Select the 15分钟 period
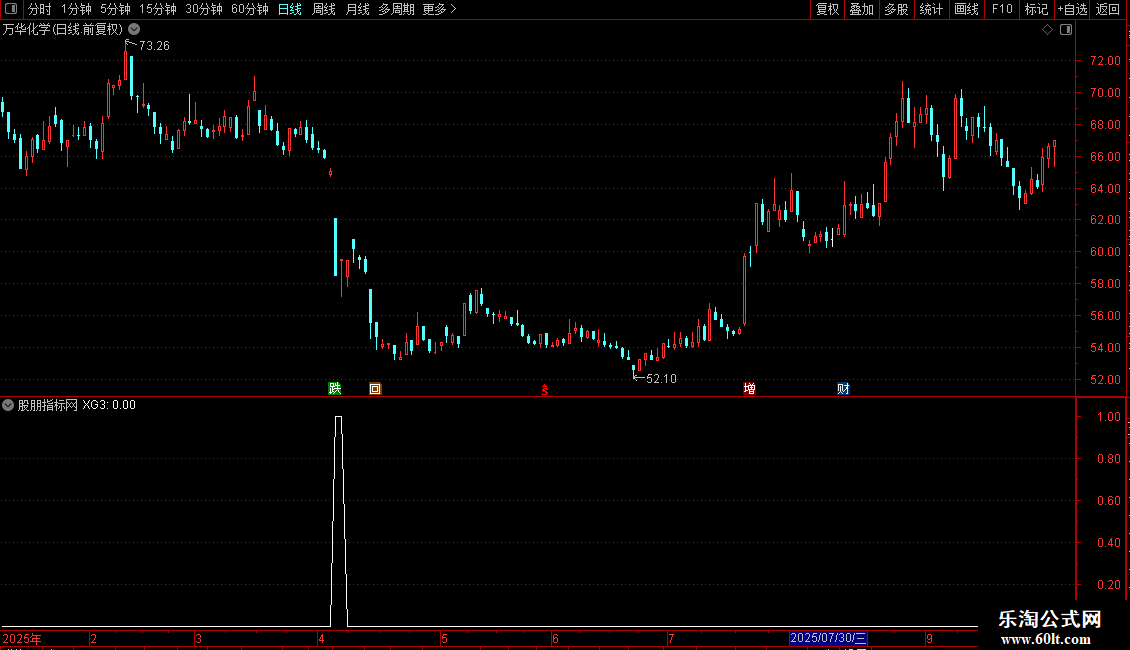This screenshot has width=1130, height=650. [158, 9]
